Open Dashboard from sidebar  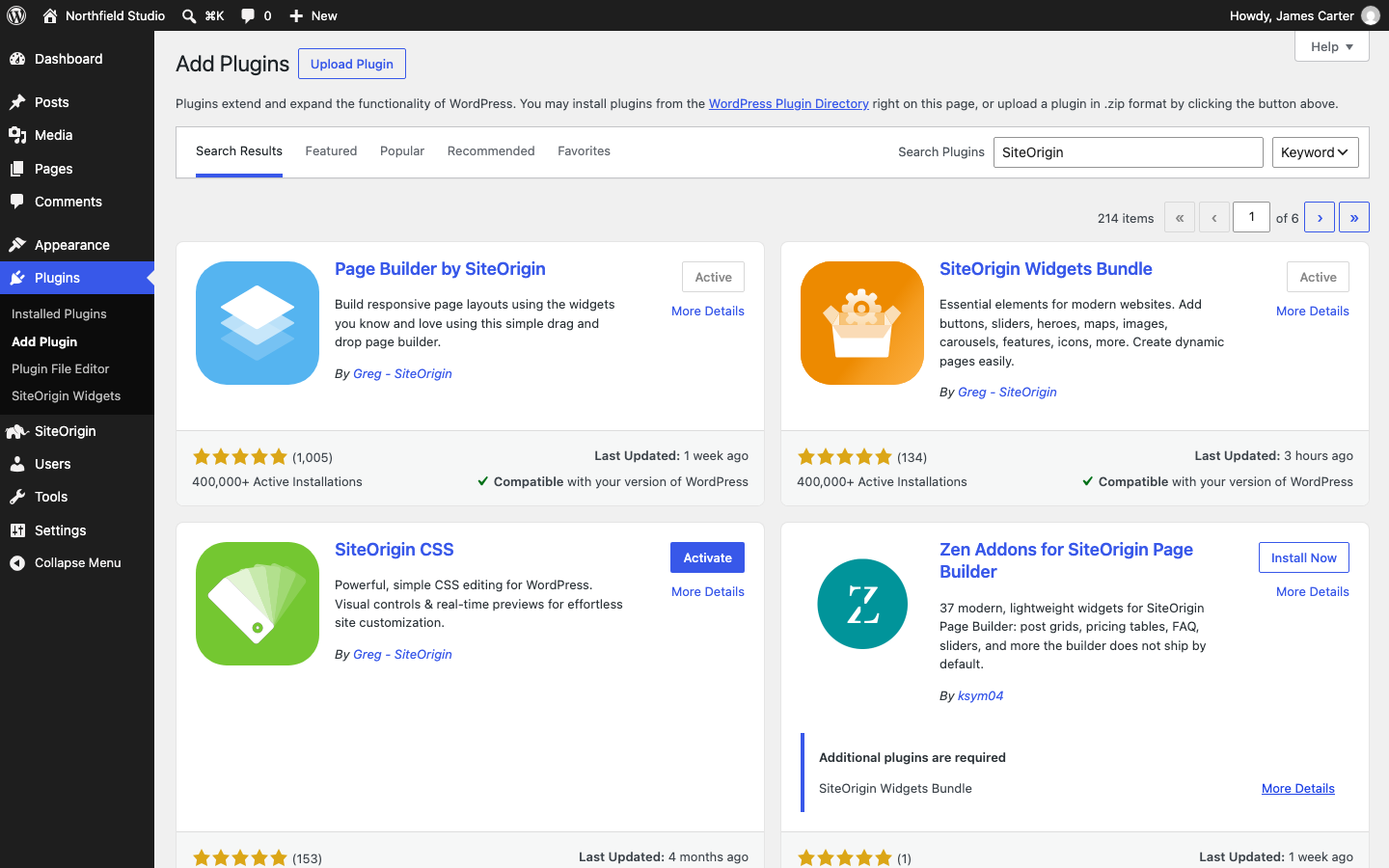[x=77, y=59]
